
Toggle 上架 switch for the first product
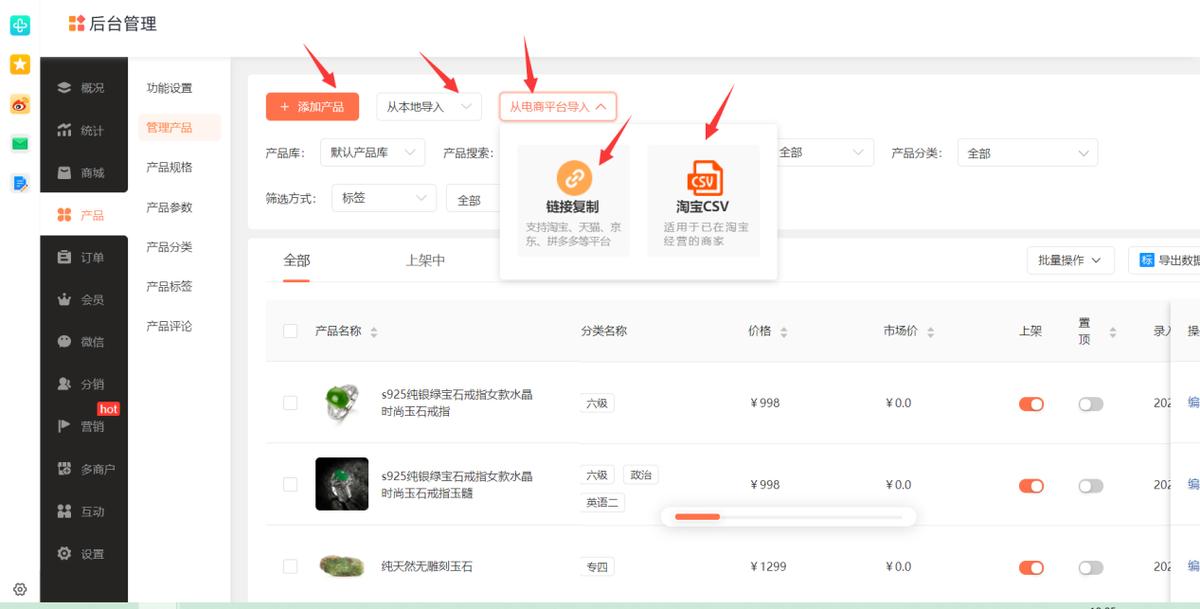pyautogui.click(x=1031, y=403)
